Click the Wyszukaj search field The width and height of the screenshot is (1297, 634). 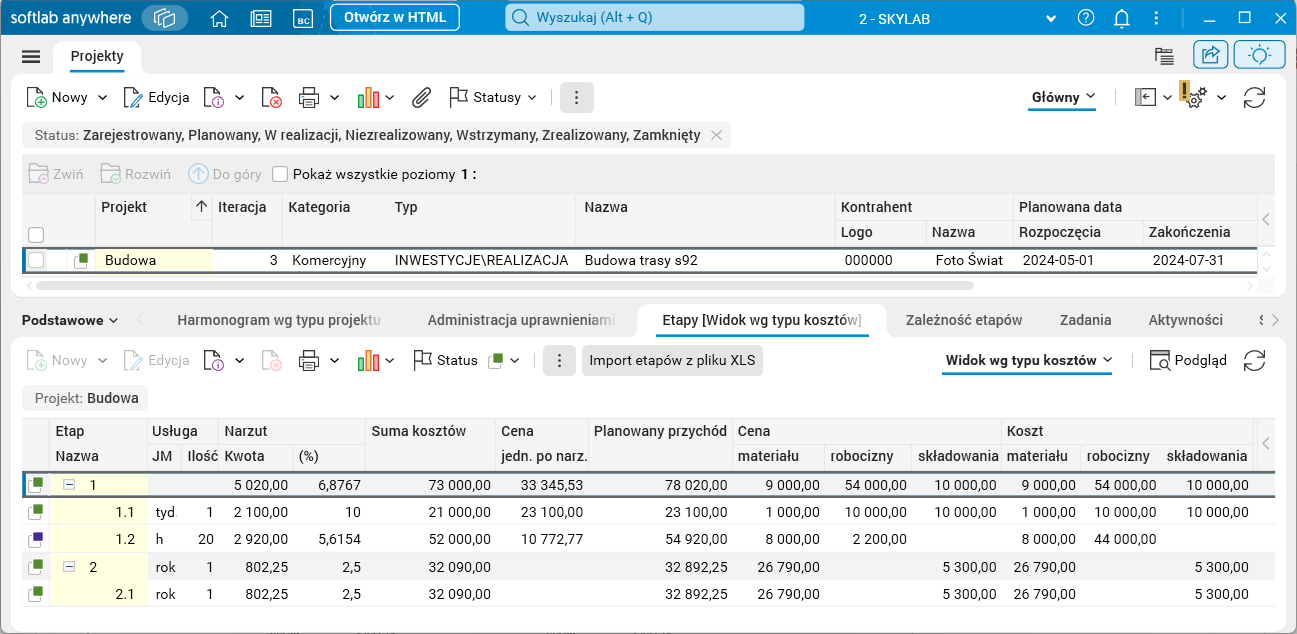point(654,17)
